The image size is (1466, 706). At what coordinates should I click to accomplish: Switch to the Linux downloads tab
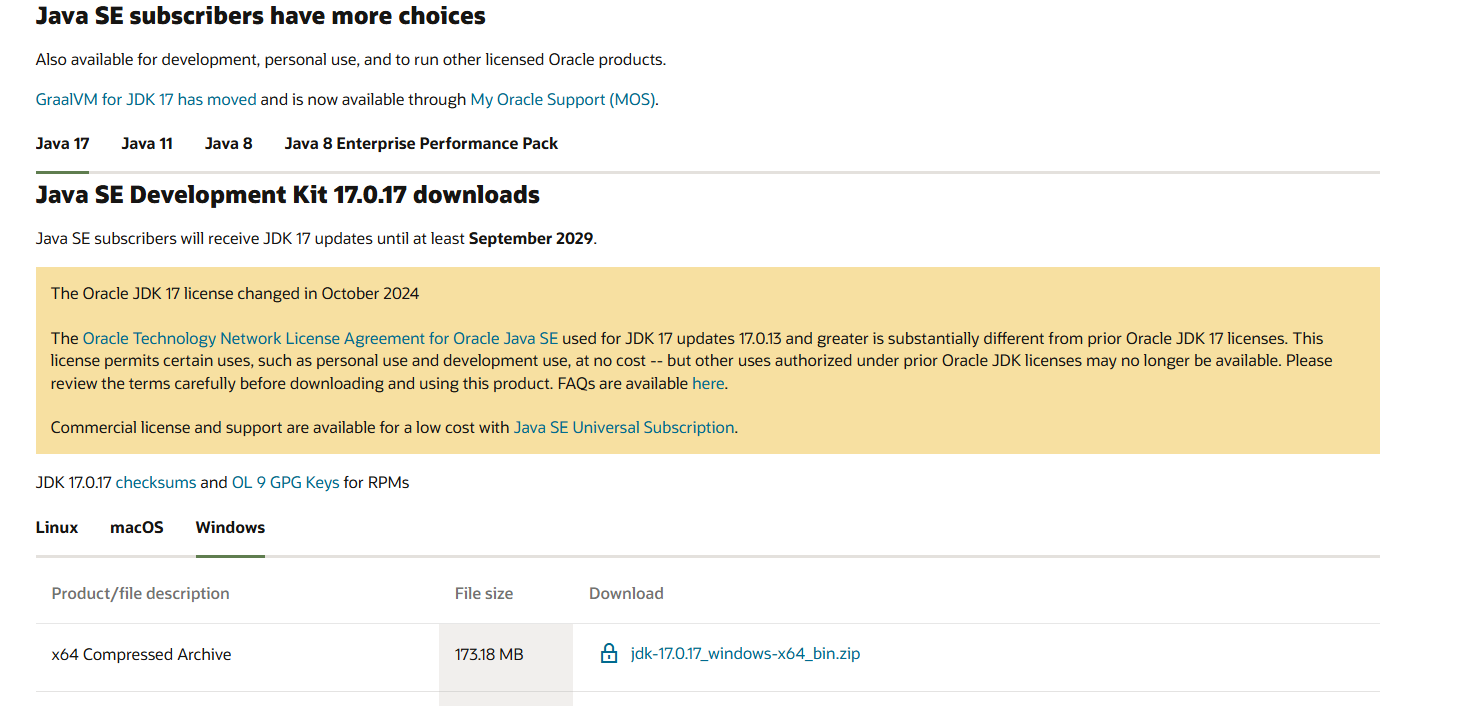[57, 527]
